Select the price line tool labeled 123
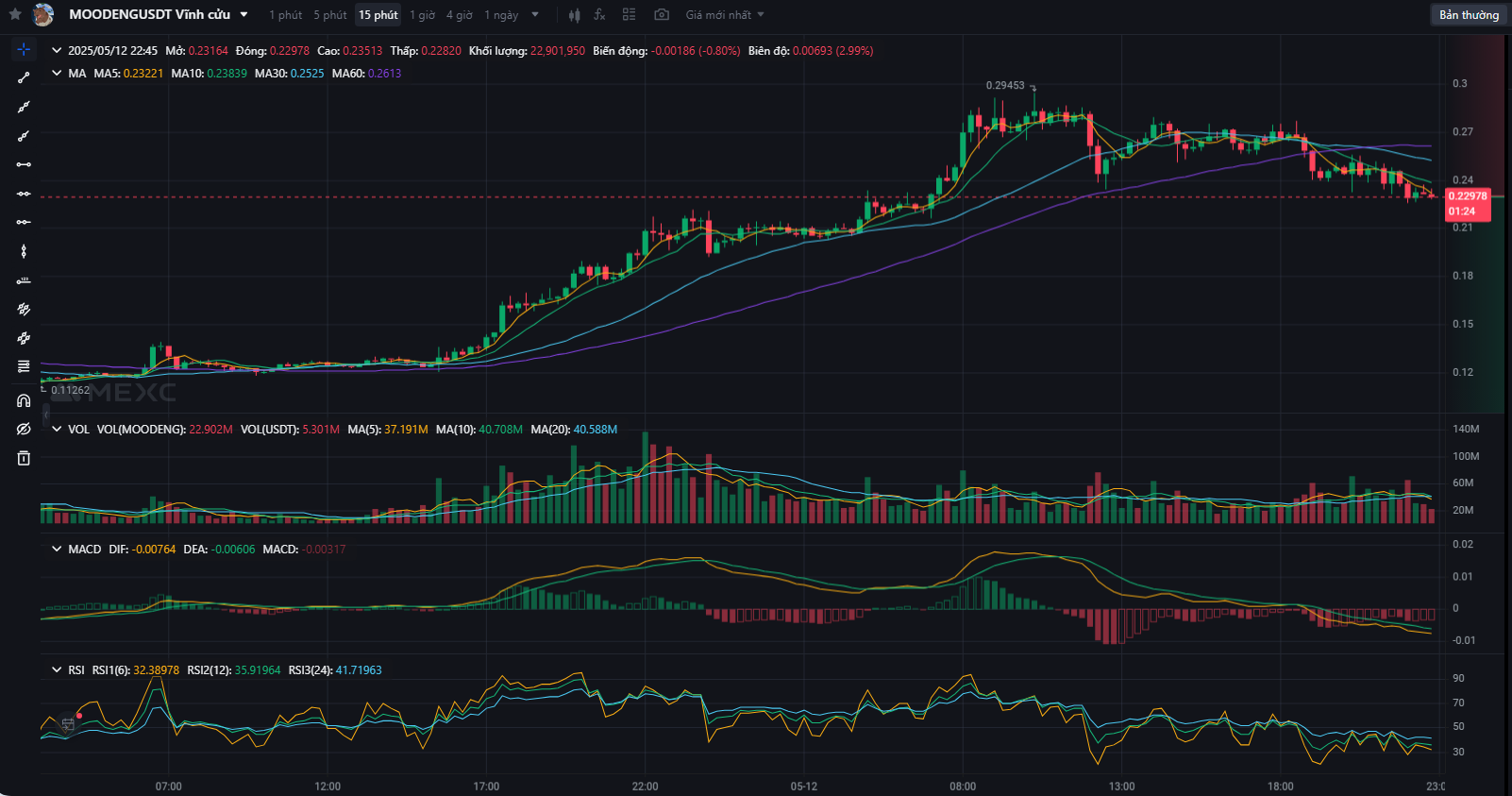This screenshot has width=1512, height=796. tap(24, 280)
